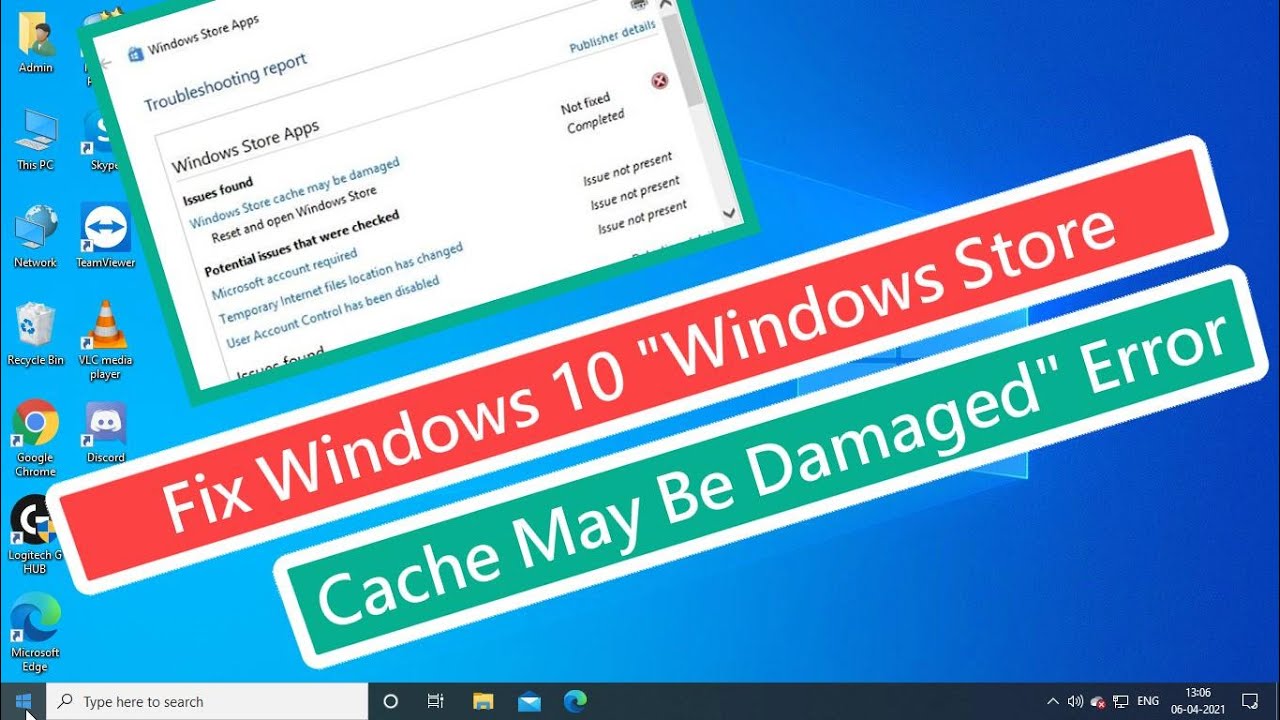Switch the ENG input language indicator
This screenshot has height=720, width=1280.
1148,701
